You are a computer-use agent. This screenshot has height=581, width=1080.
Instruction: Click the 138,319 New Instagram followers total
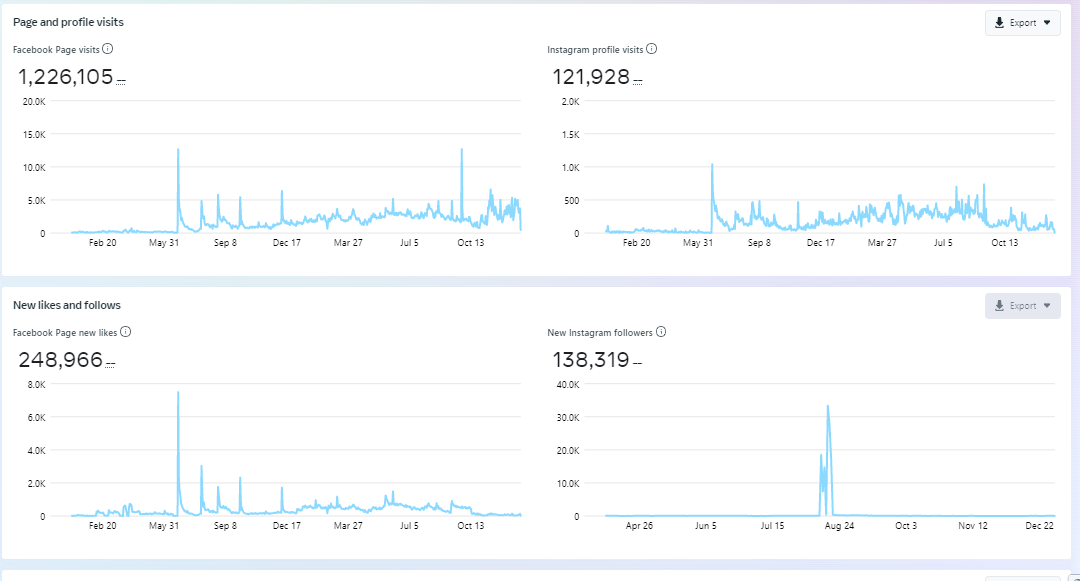[591, 360]
